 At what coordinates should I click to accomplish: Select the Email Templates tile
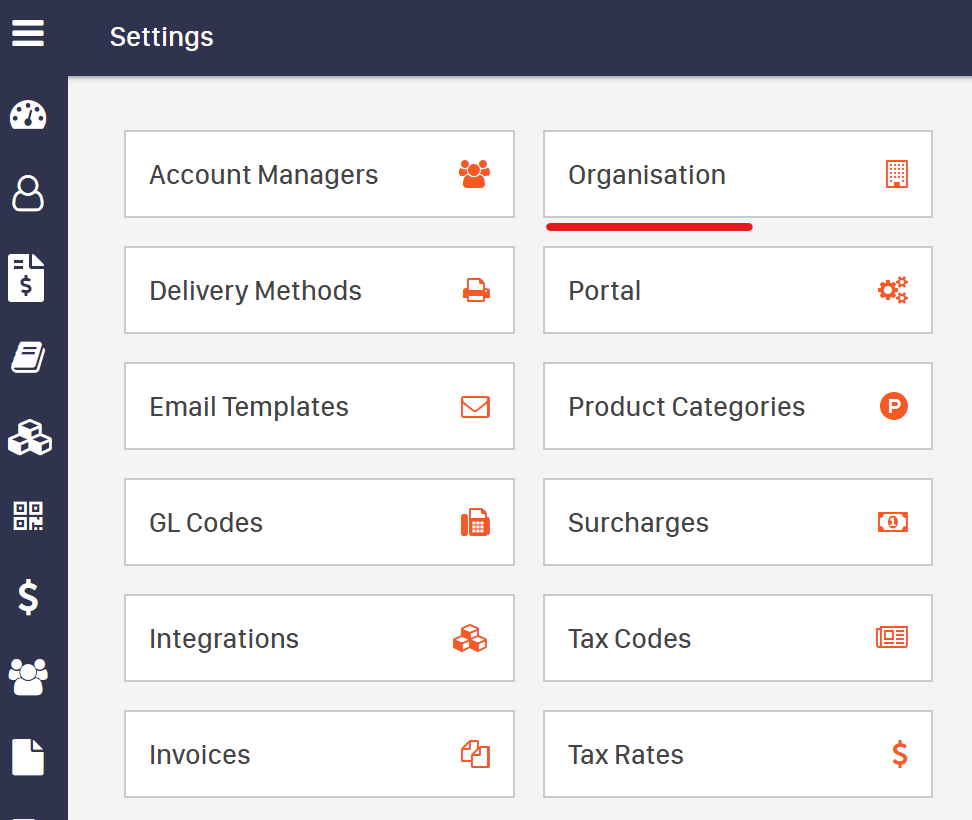pos(319,406)
